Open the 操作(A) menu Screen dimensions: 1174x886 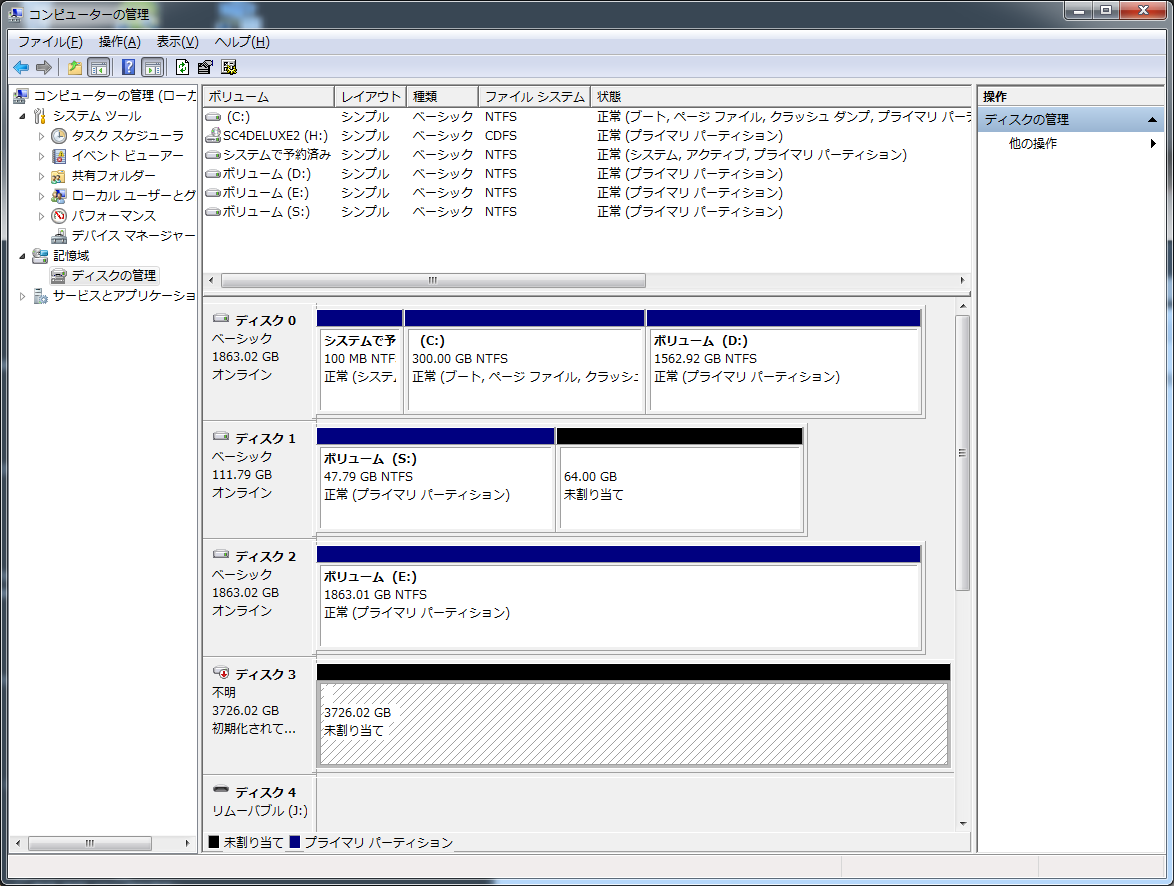(x=119, y=42)
